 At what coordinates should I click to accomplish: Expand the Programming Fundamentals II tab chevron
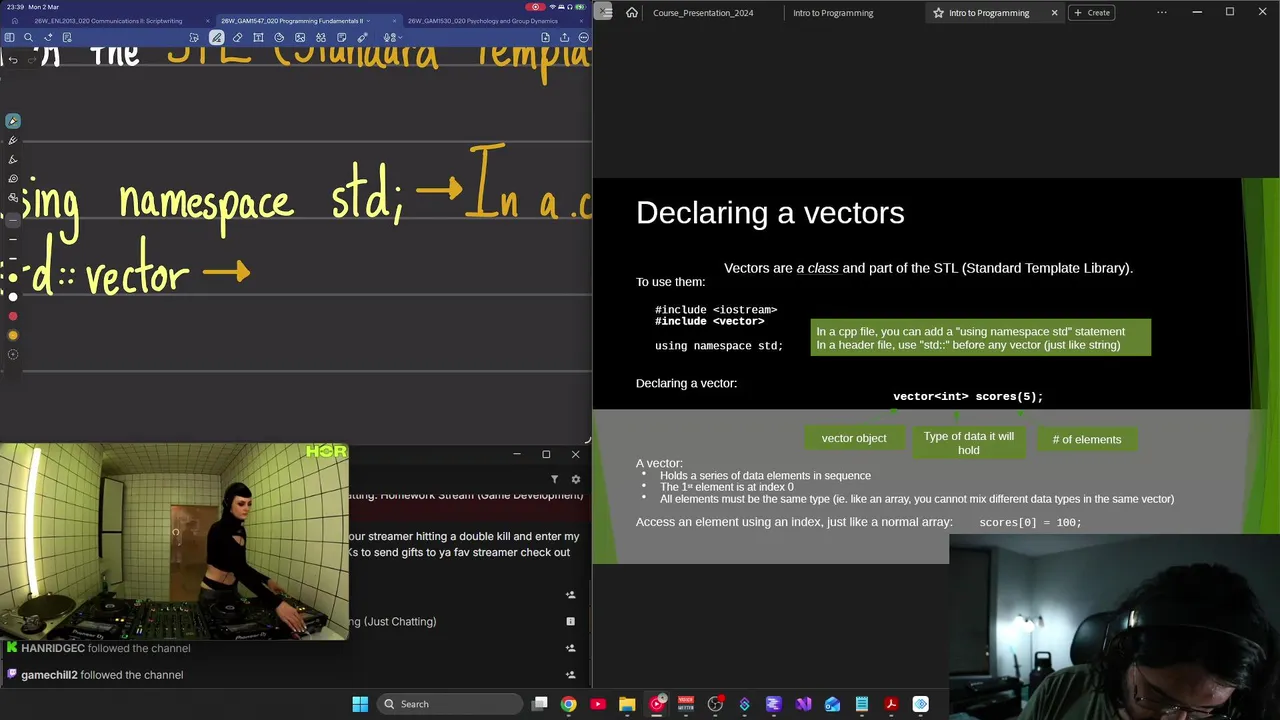coord(368,21)
